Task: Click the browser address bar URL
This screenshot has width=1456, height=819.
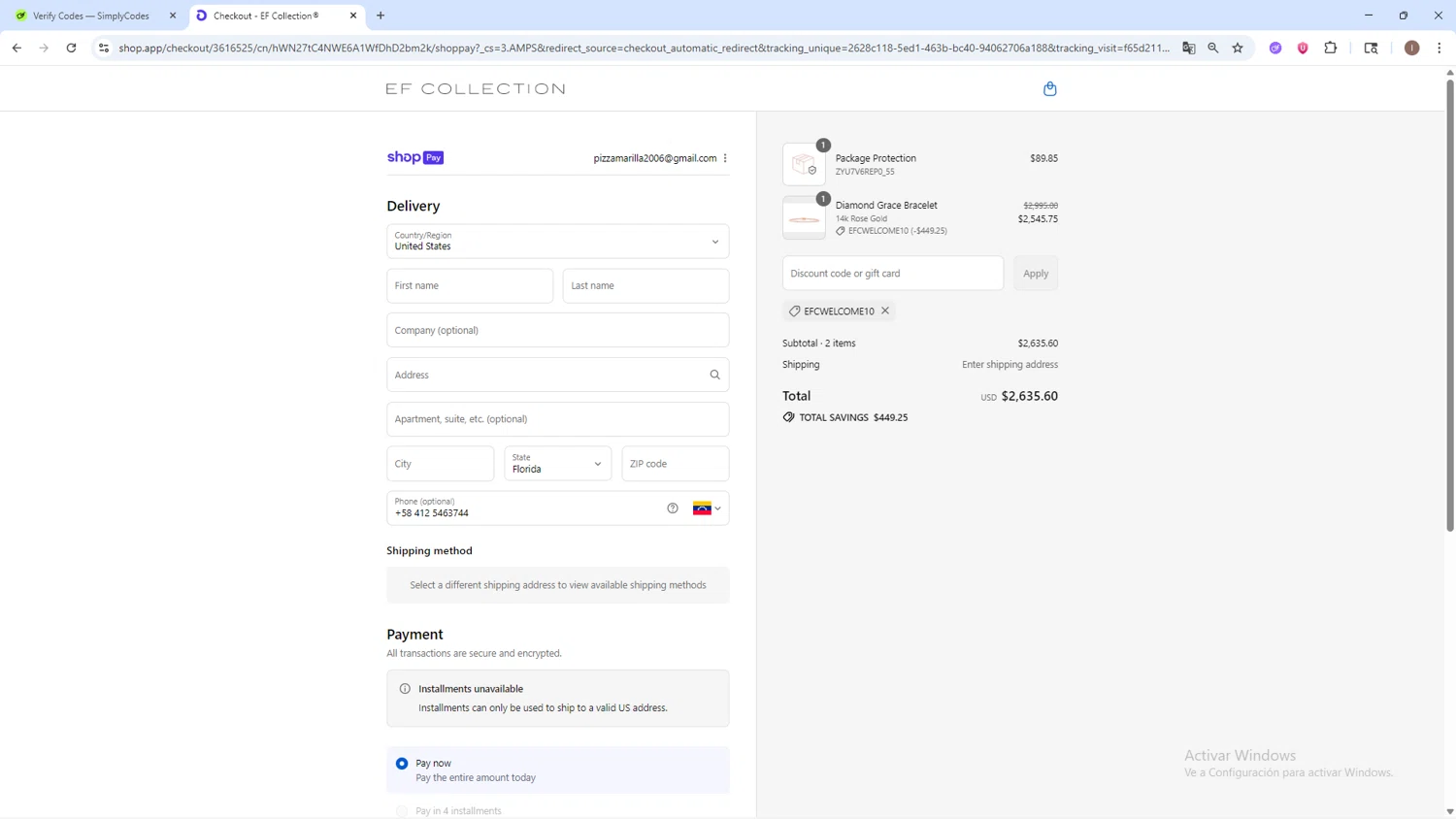Action: [x=644, y=48]
